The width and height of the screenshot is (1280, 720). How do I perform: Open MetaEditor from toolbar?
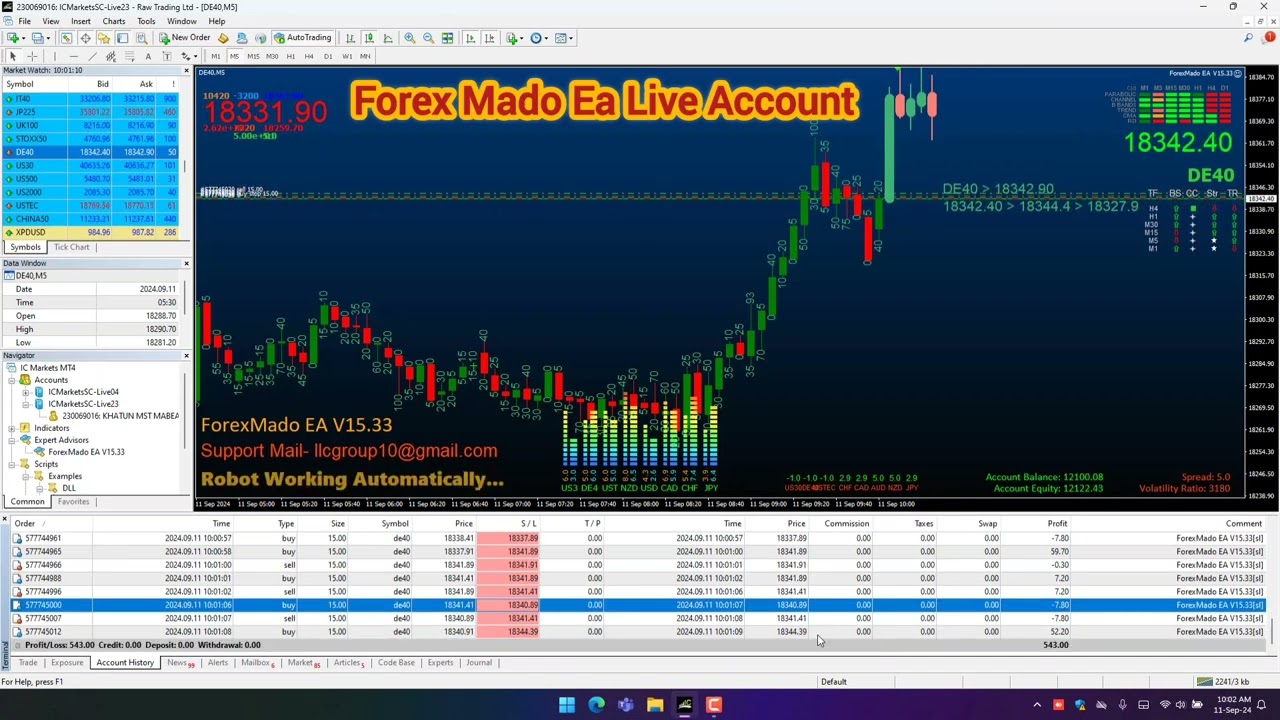pyautogui.click(x=223, y=38)
